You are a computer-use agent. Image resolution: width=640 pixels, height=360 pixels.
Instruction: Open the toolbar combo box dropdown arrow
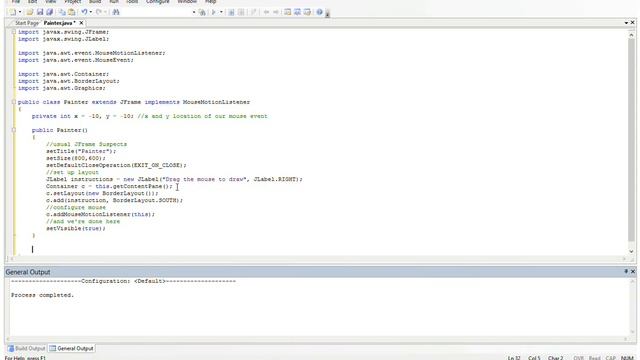194,12
